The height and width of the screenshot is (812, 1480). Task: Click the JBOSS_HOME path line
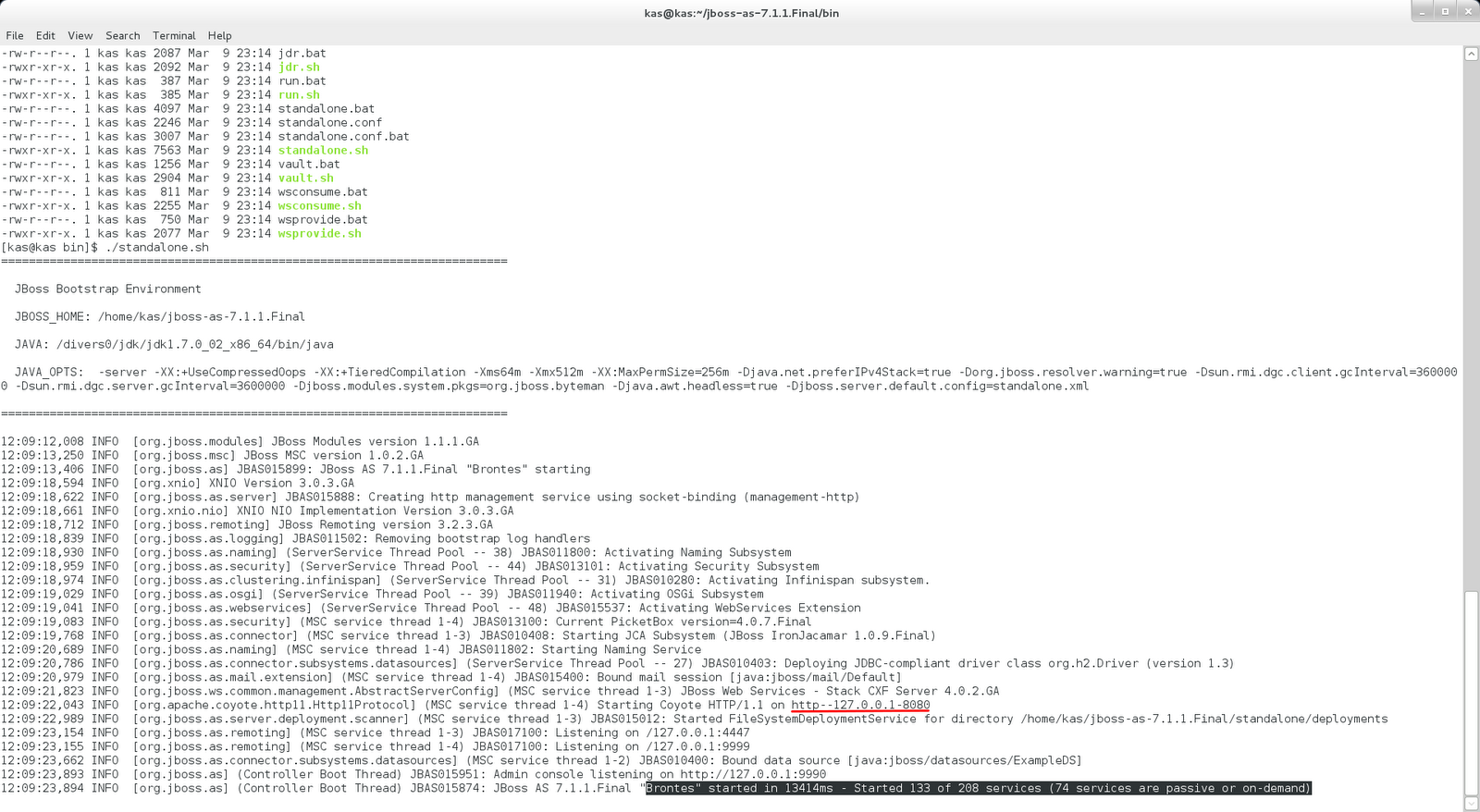pyautogui.click(x=159, y=316)
